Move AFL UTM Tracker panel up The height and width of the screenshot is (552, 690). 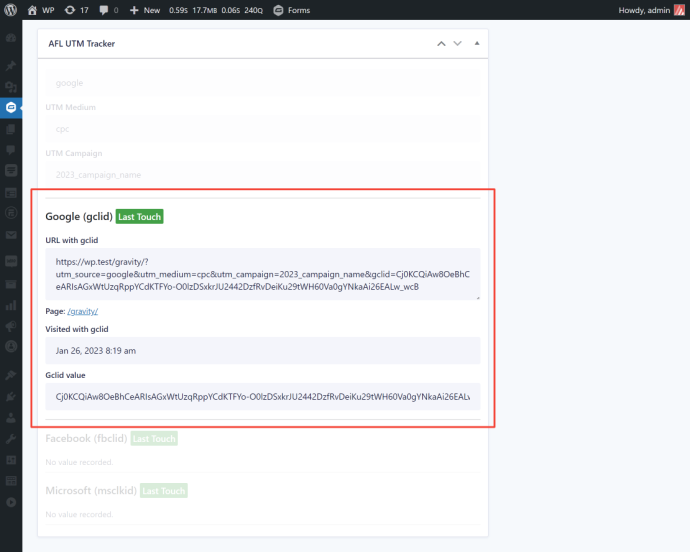[x=440, y=44]
